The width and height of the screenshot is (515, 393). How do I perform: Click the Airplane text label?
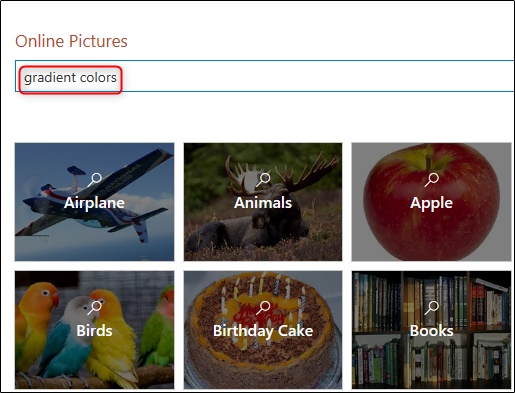(94, 203)
